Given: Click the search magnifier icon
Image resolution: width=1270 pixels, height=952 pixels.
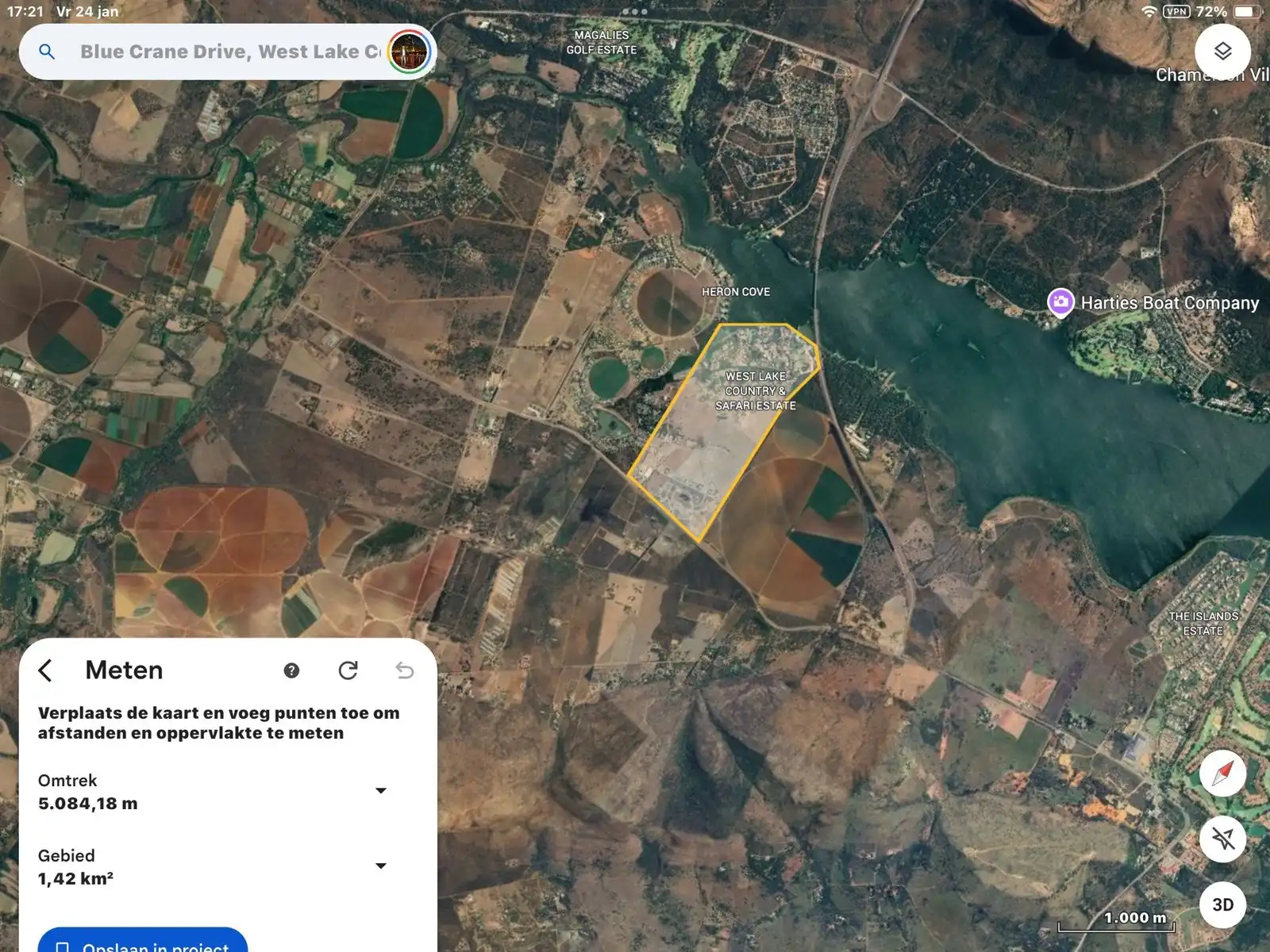Looking at the screenshot, I should [47, 52].
